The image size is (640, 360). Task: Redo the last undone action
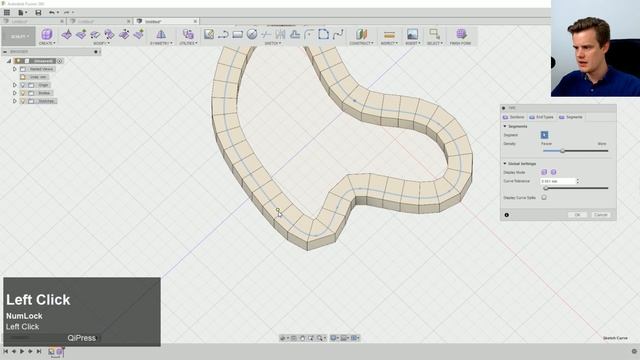[67, 13]
